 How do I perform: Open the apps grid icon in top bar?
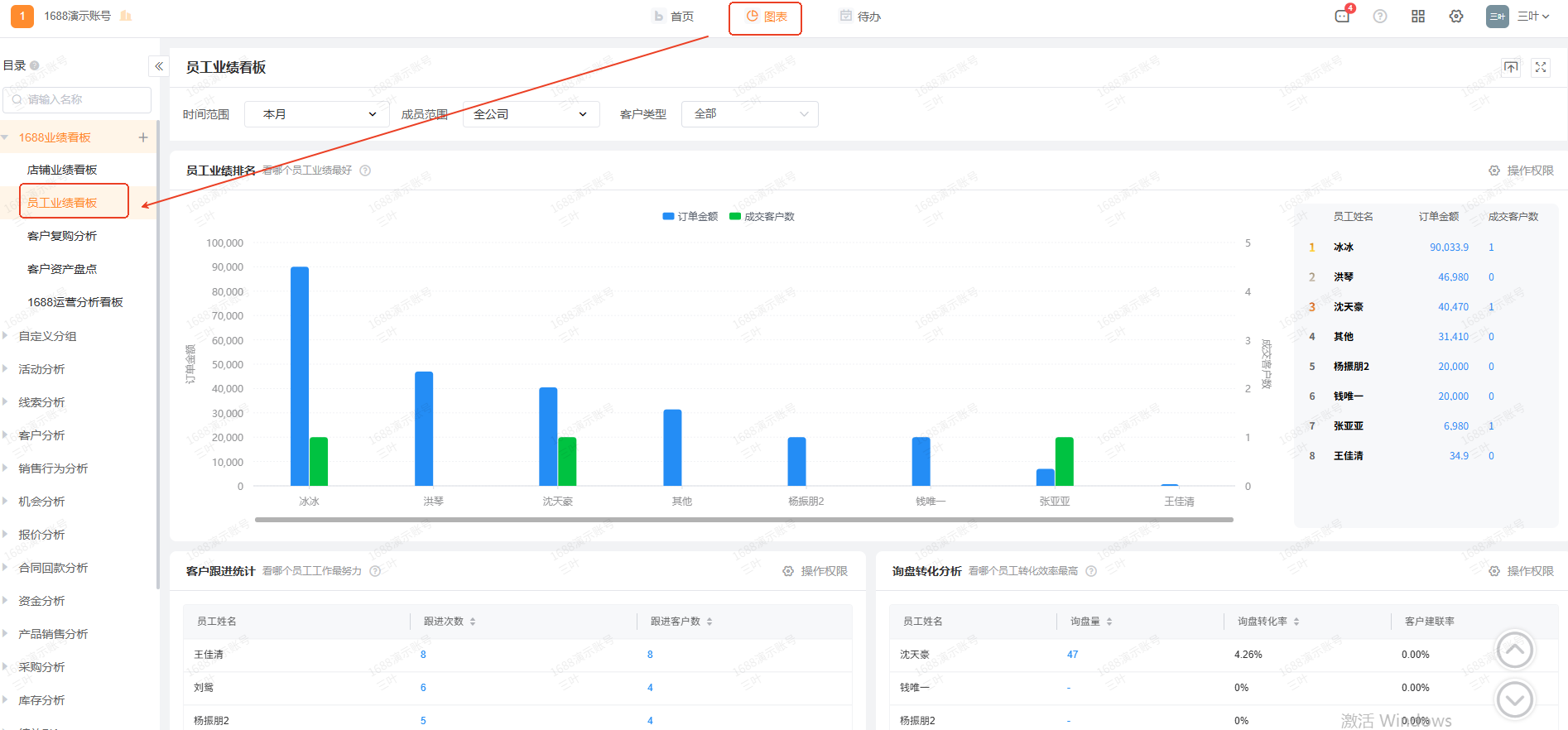(1418, 17)
